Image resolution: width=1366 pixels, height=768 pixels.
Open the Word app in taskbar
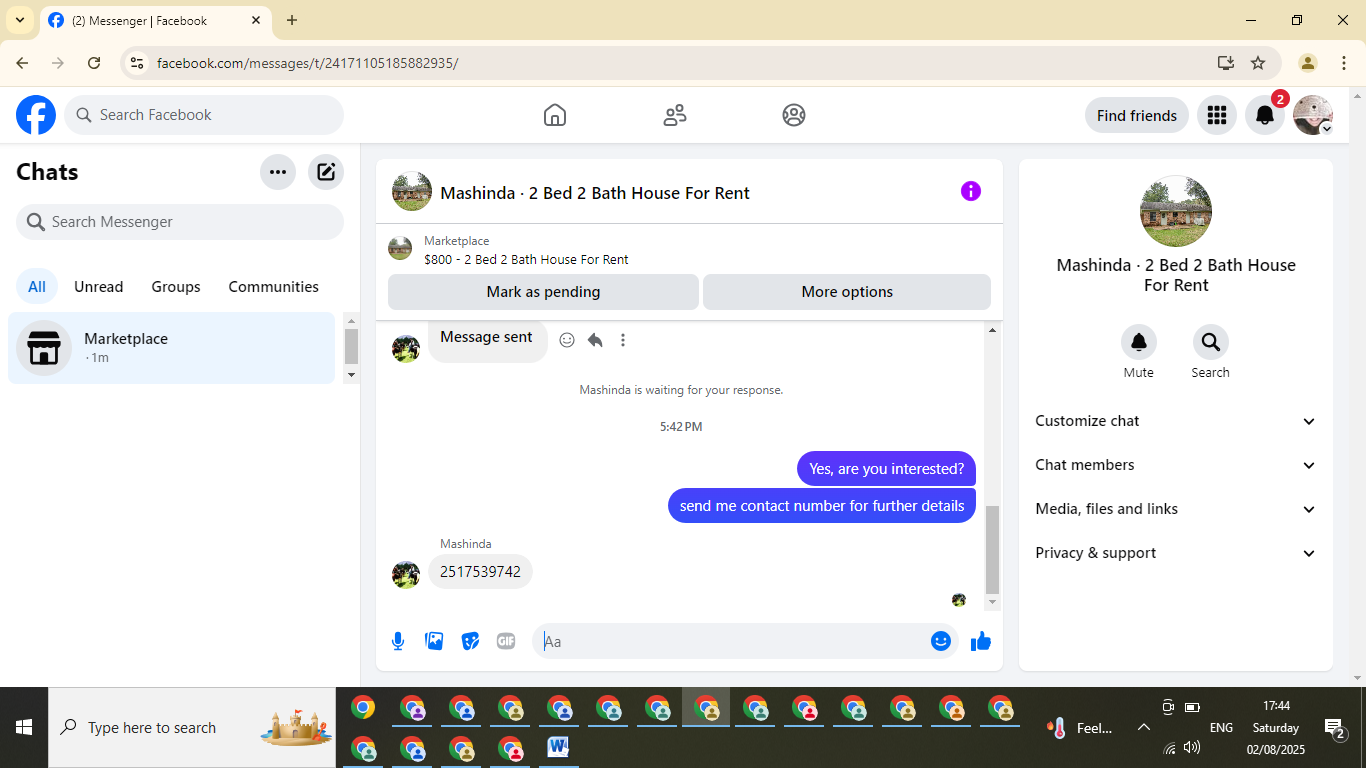[x=558, y=747]
